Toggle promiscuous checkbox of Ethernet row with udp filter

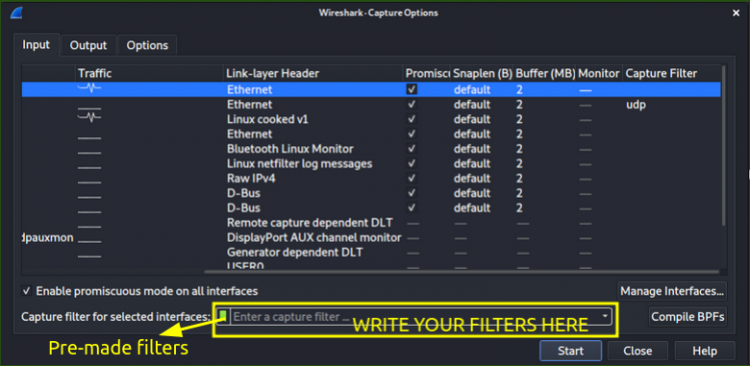coord(412,104)
